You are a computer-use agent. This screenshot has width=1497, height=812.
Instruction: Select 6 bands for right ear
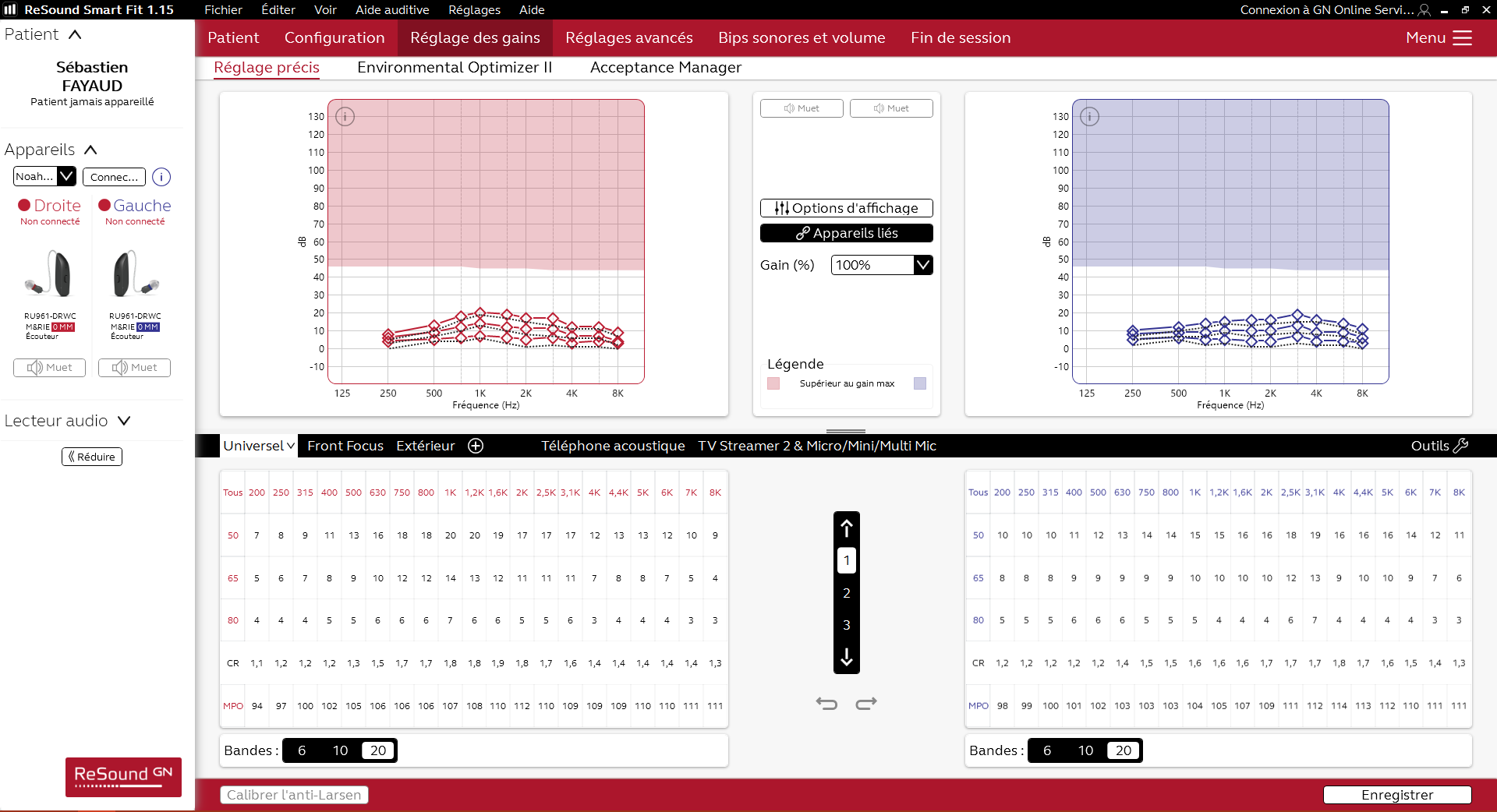302,750
